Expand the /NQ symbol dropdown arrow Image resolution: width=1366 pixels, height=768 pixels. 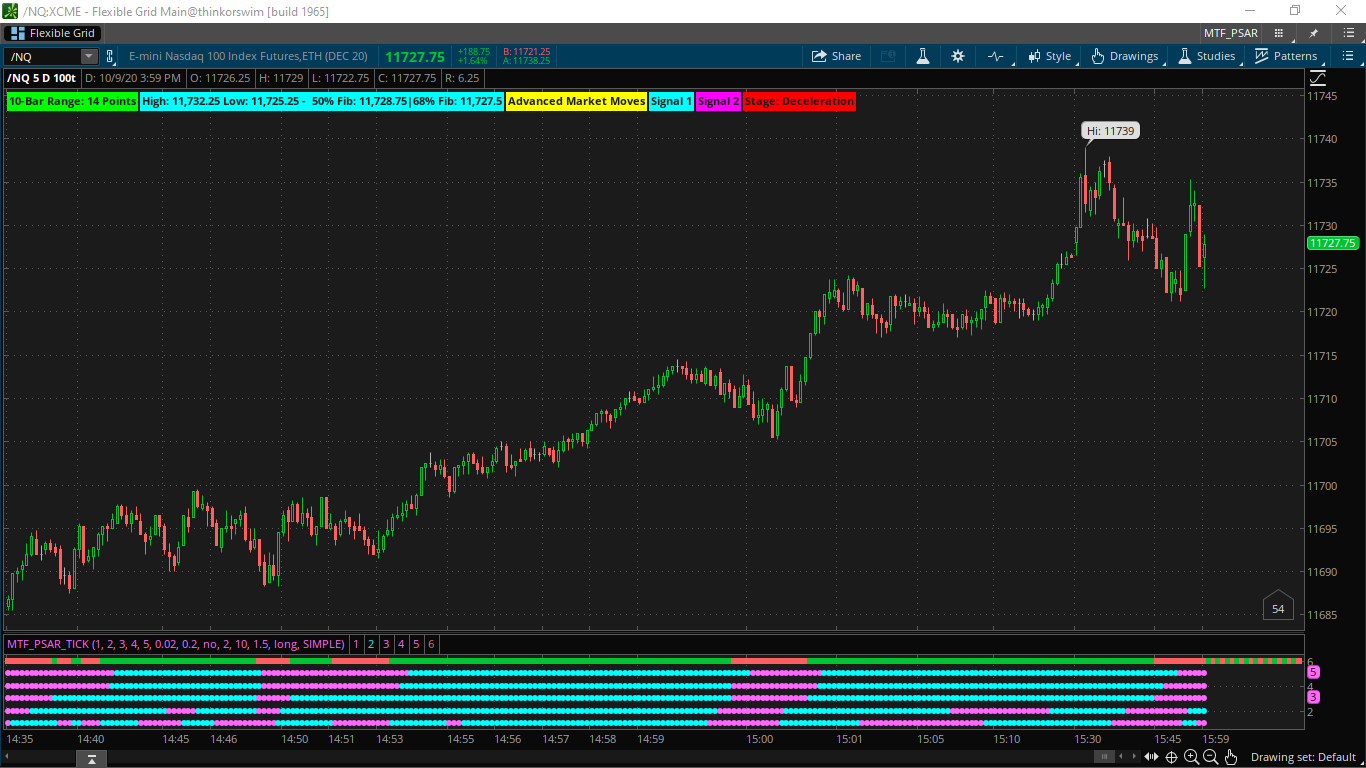(90, 57)
